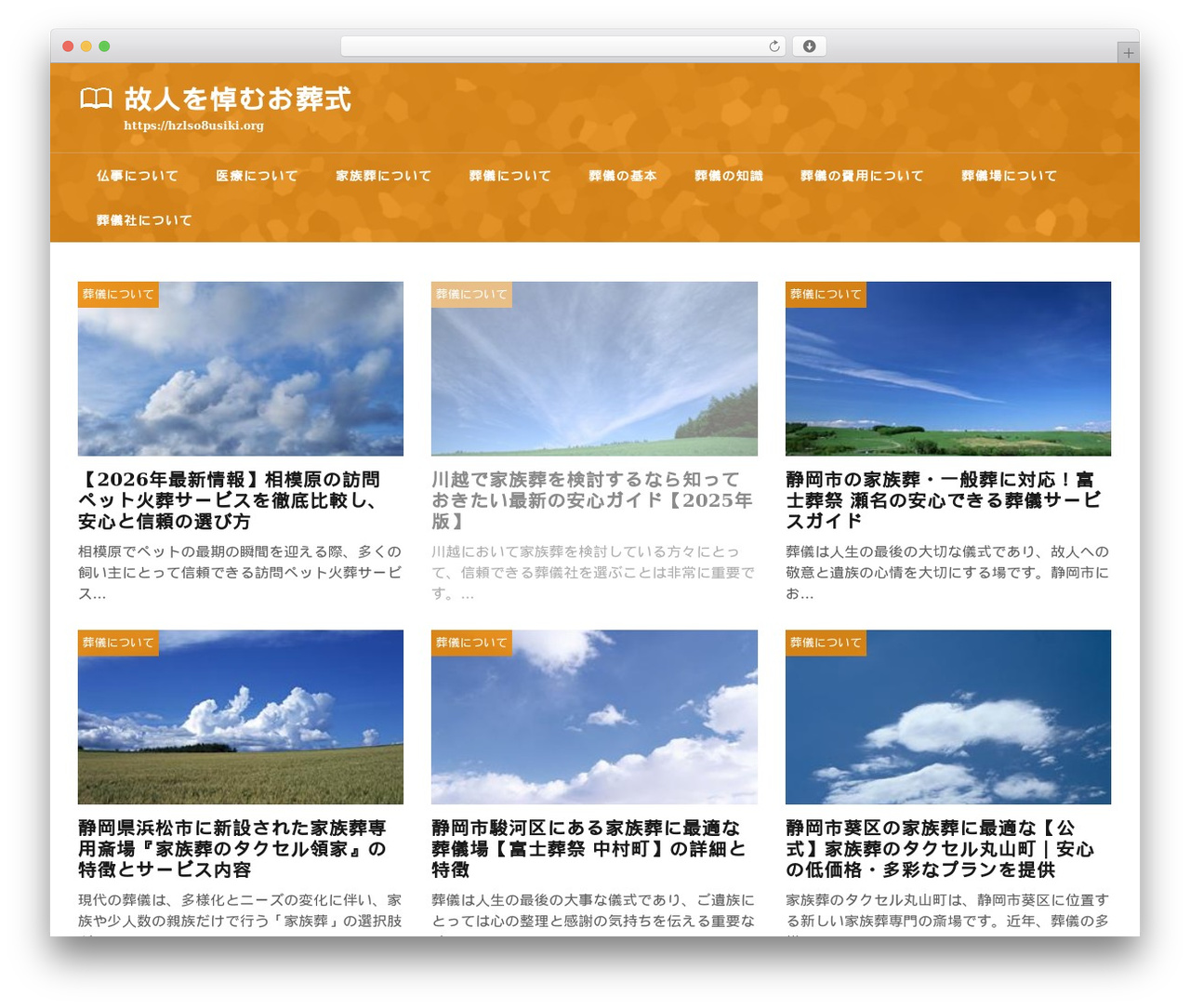Open the 医療について menu item
The image size is (1190, 1008).
(257, 176)
